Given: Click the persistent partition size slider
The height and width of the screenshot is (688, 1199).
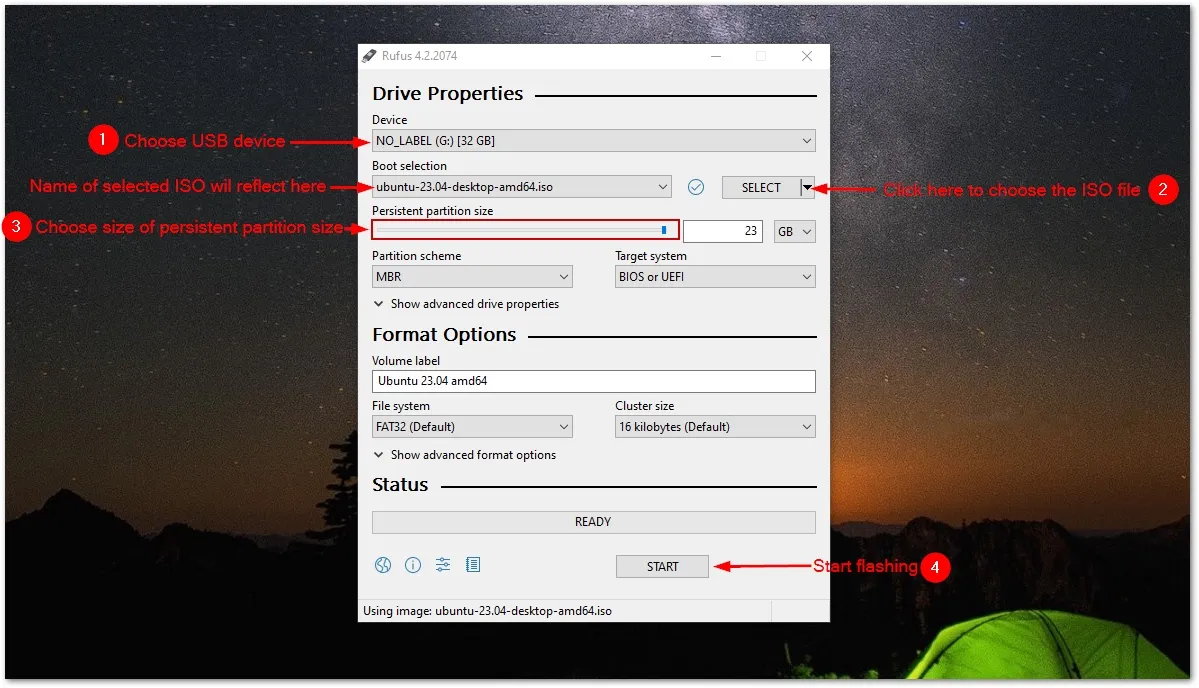Looking at the screenshot, I should 525,230.
